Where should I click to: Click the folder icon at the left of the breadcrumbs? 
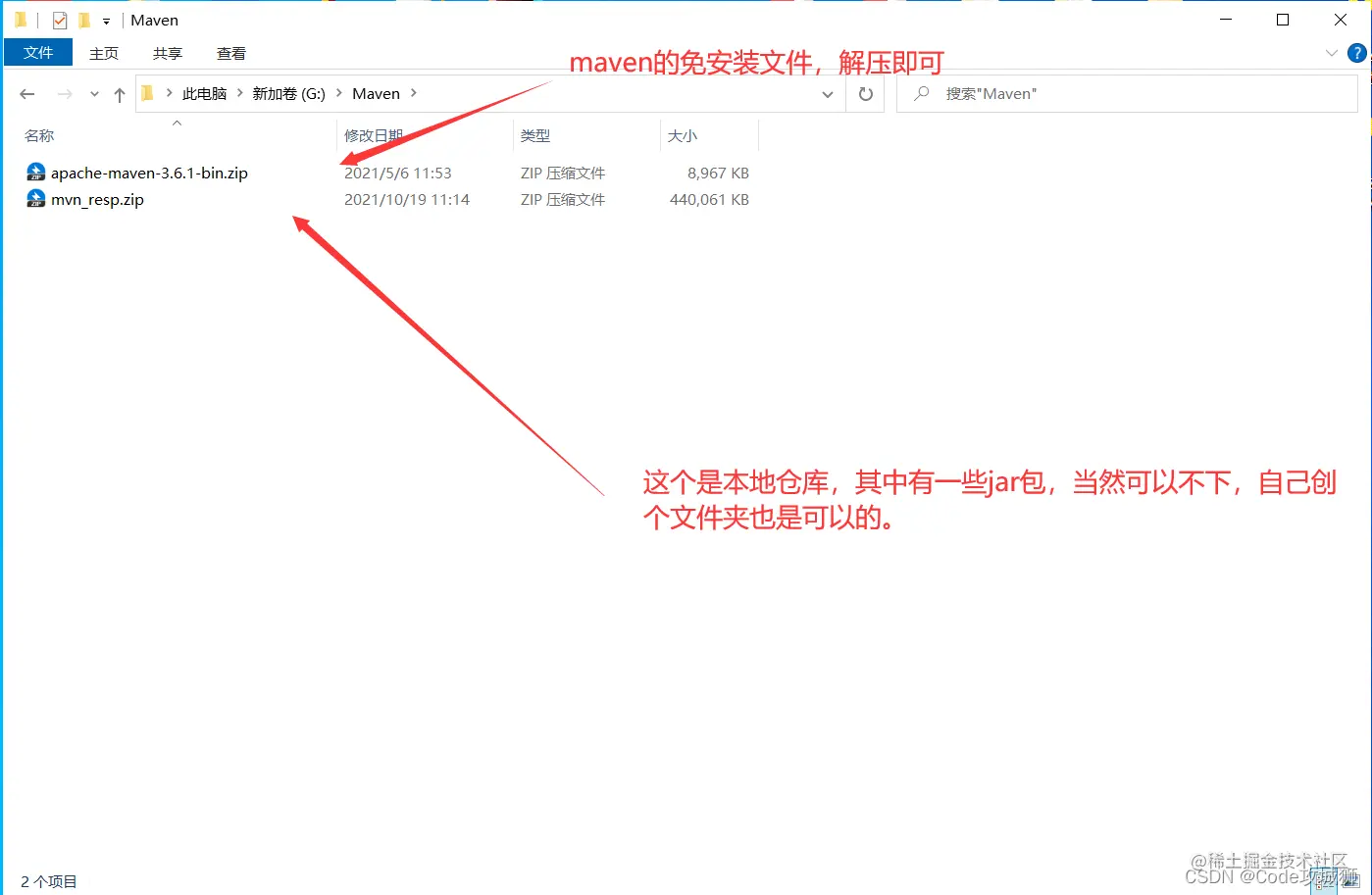coord(145,93)
